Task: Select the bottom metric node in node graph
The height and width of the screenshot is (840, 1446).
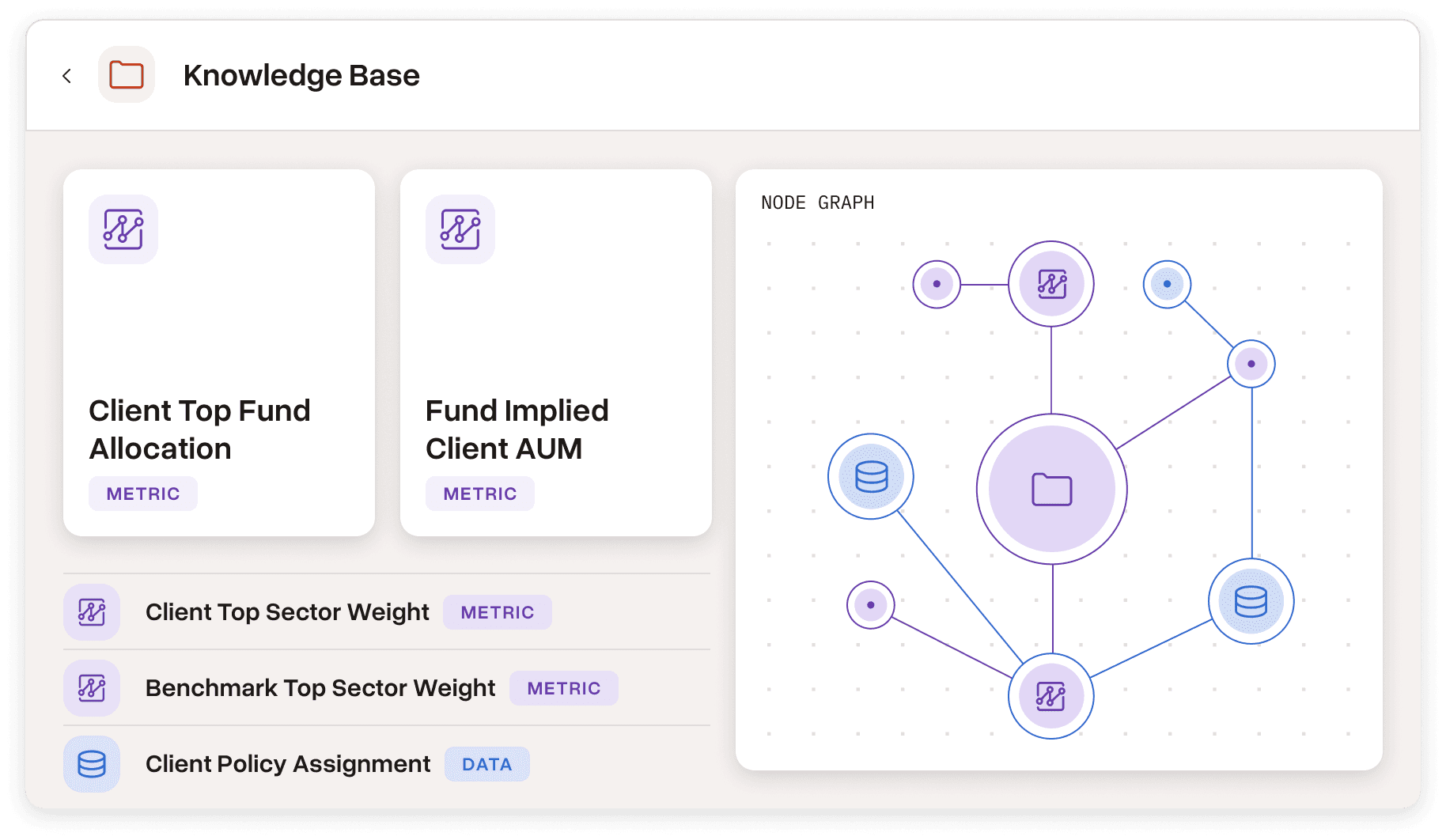Action: click(1051, 697)
